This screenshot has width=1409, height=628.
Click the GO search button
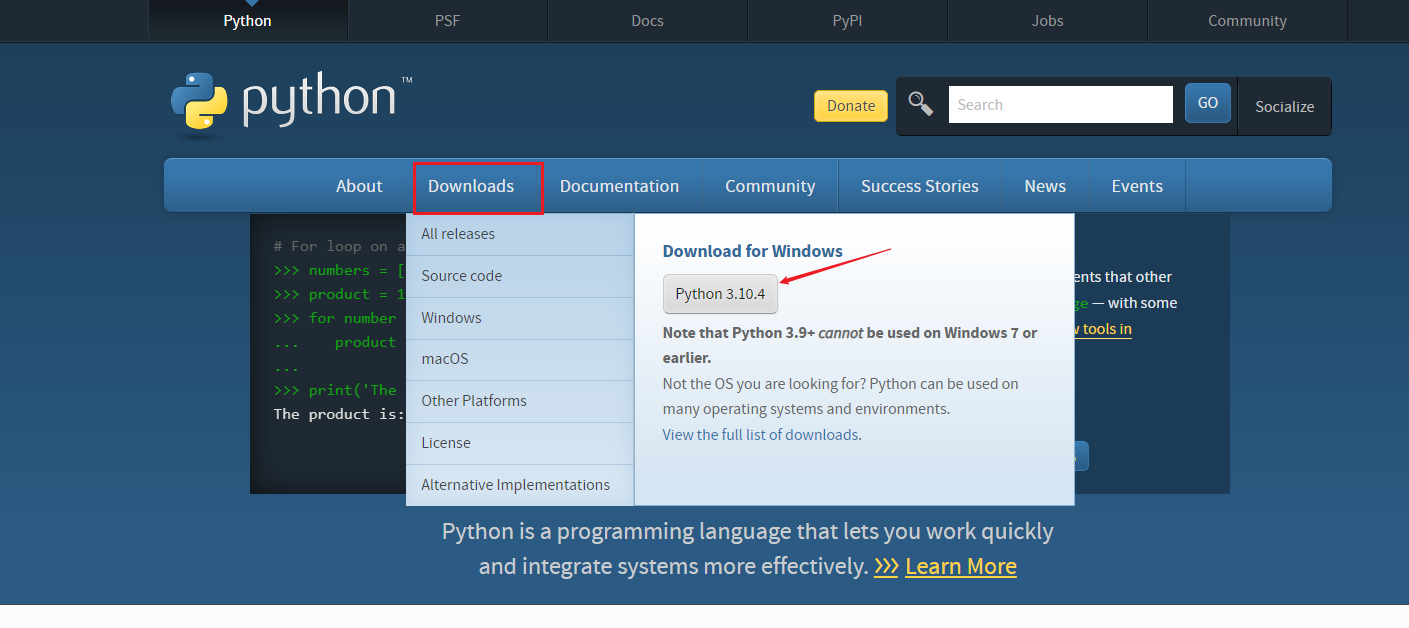(x=1208, y=103)
